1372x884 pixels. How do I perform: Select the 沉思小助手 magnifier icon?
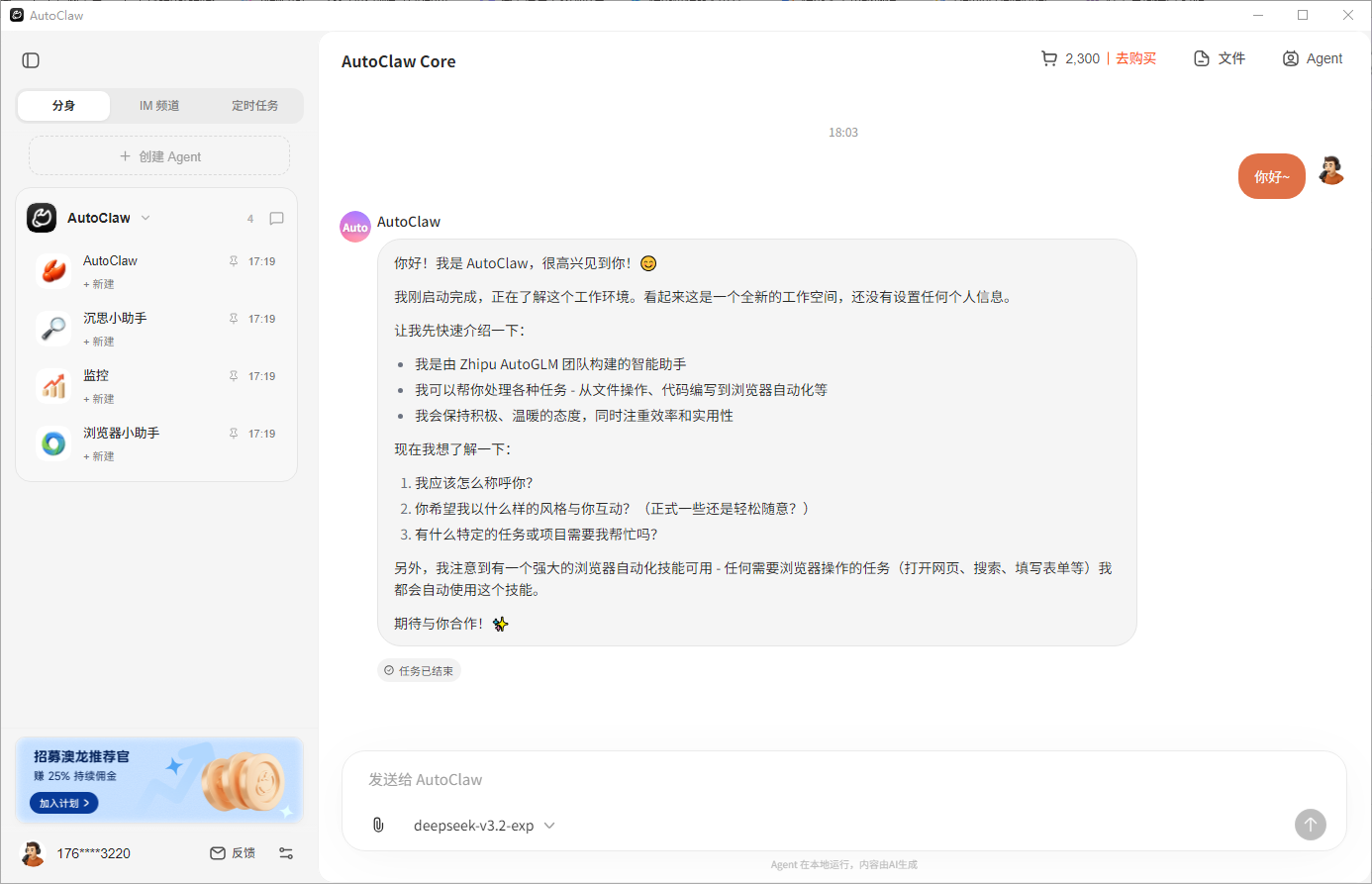tap(53, 328)
